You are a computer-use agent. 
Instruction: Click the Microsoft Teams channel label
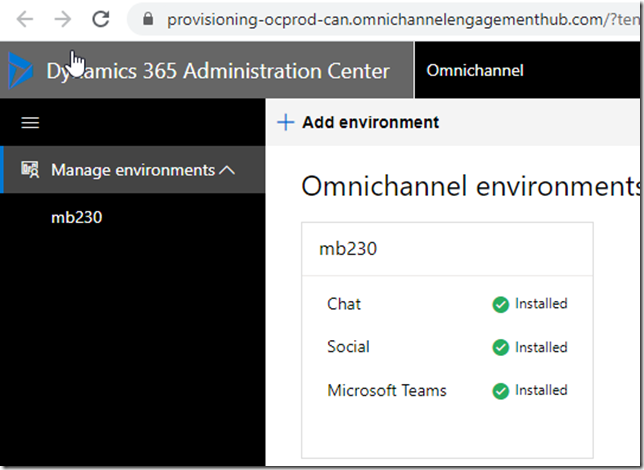coord(387,390)
